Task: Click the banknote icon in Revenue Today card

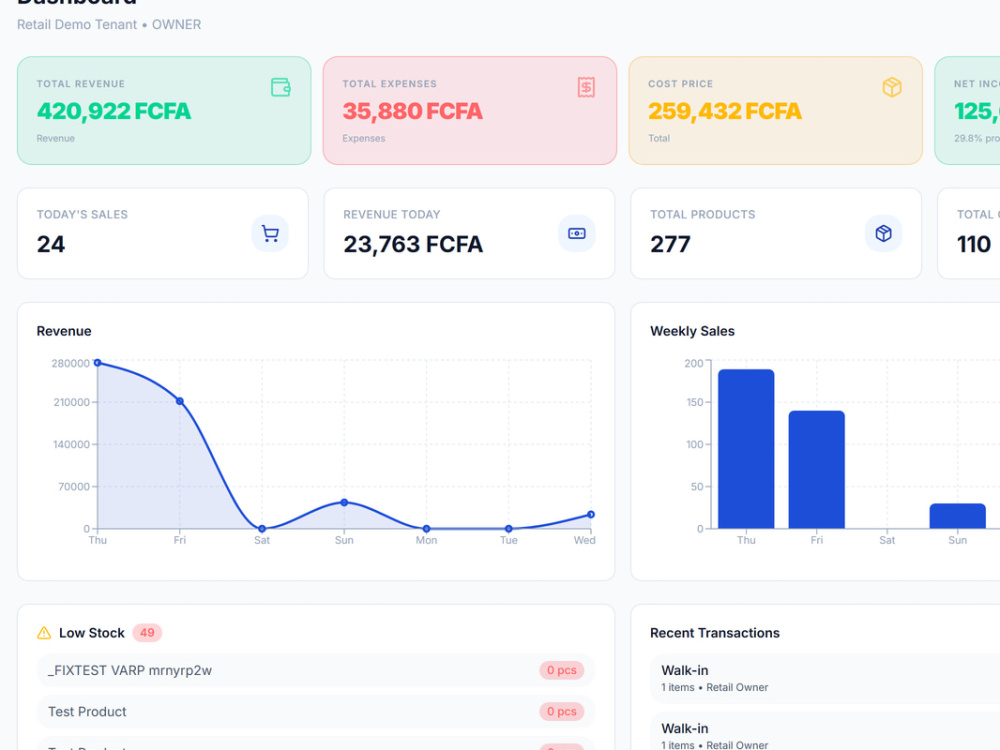Action: (577, 234)
